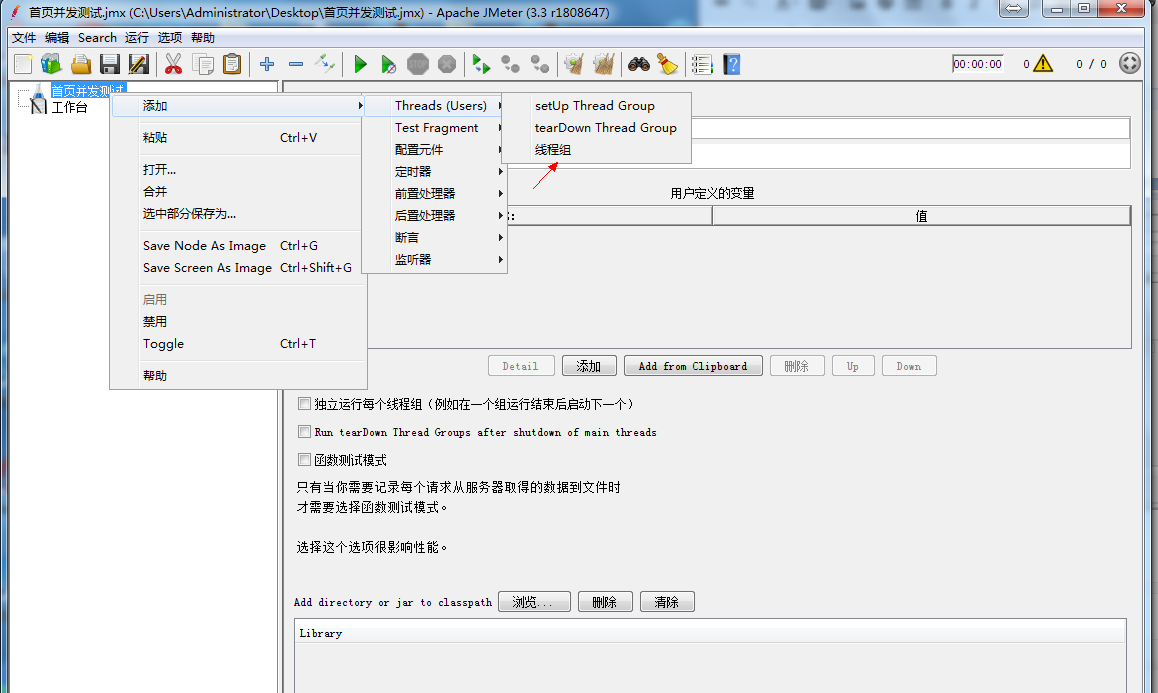Expand 监听器 submenu
This screenshot has width=1158, height=693.
pyautogui.click(x=436, y=259)
